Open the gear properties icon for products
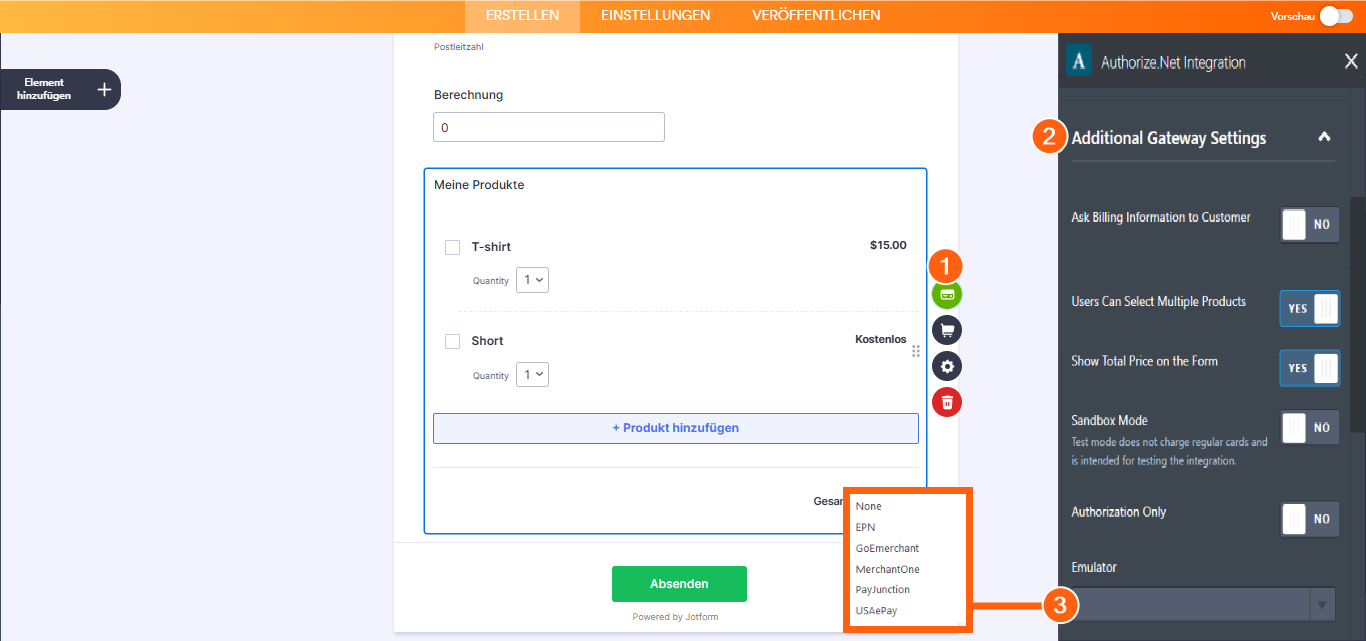This screenshot has height=641, width=1366. tap(946, 366)
